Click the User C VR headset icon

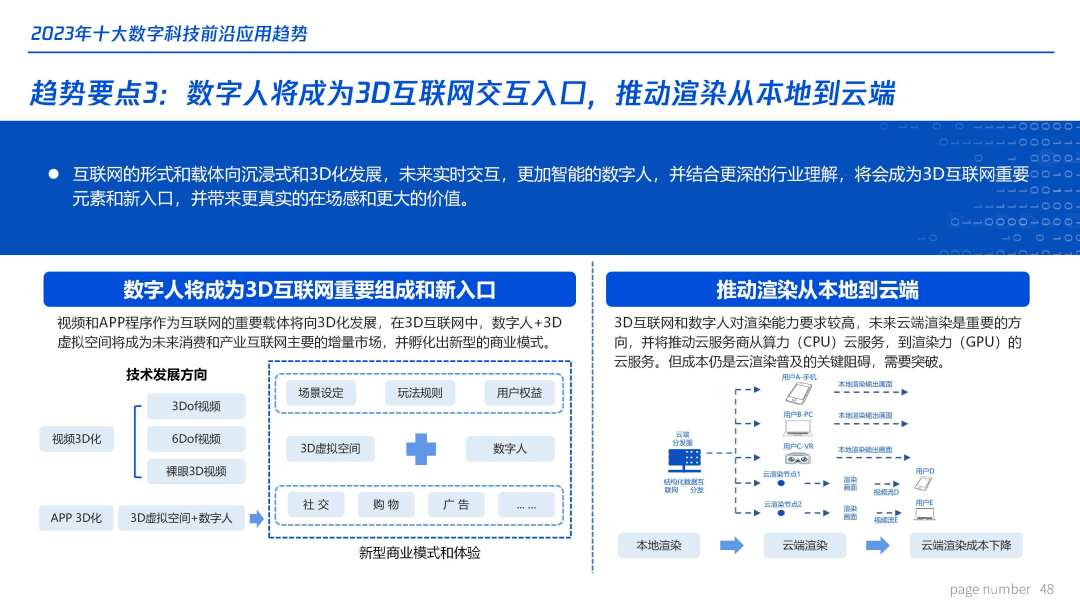click(x=797, y=458)
